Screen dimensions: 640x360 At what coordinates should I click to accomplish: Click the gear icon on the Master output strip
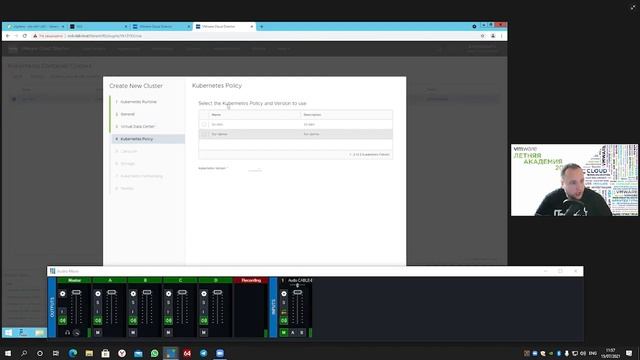(x=62, y=293)
